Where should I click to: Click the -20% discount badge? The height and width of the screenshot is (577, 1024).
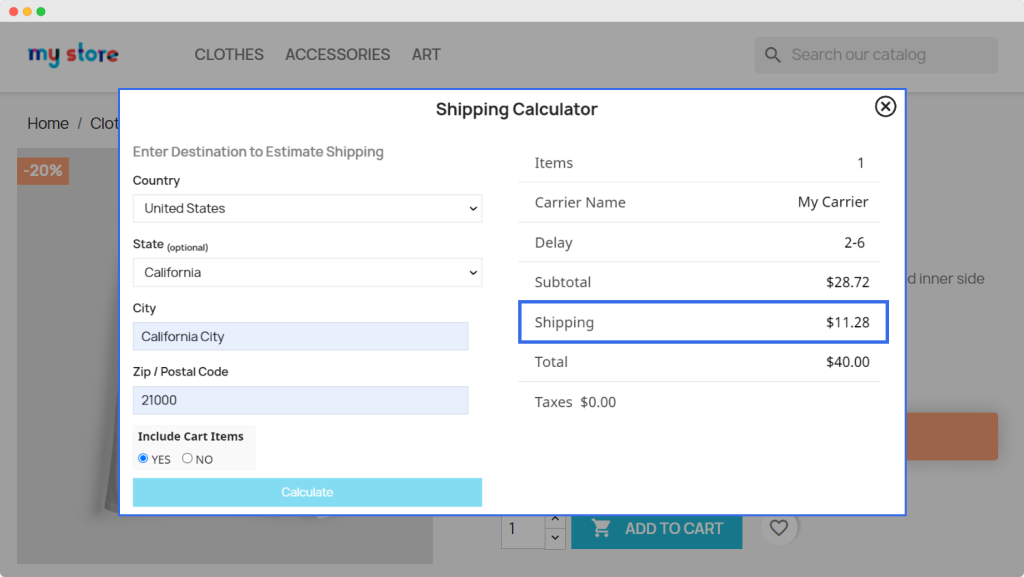pos(43,171)
